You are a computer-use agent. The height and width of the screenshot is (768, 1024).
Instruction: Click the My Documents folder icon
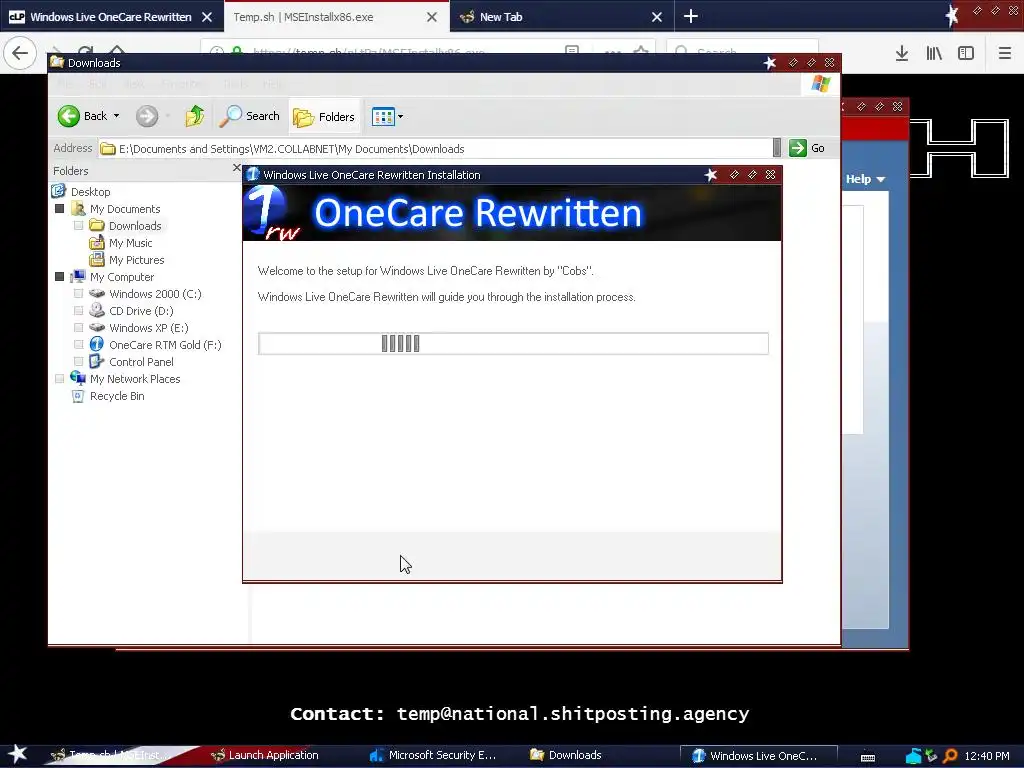coord(78,208)
